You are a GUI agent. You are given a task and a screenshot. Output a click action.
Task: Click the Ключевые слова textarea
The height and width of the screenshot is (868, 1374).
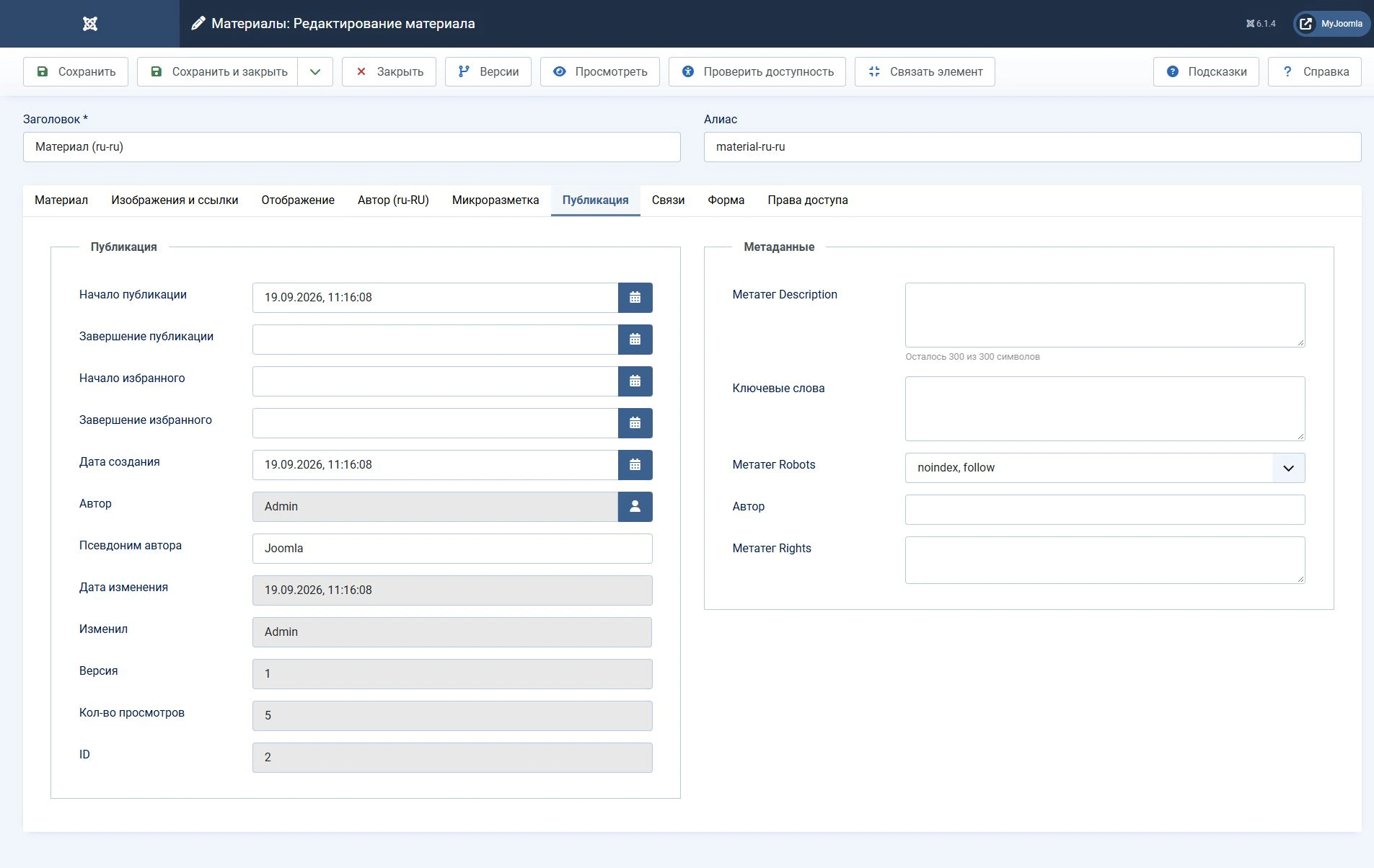click(x=1105, y=409)
